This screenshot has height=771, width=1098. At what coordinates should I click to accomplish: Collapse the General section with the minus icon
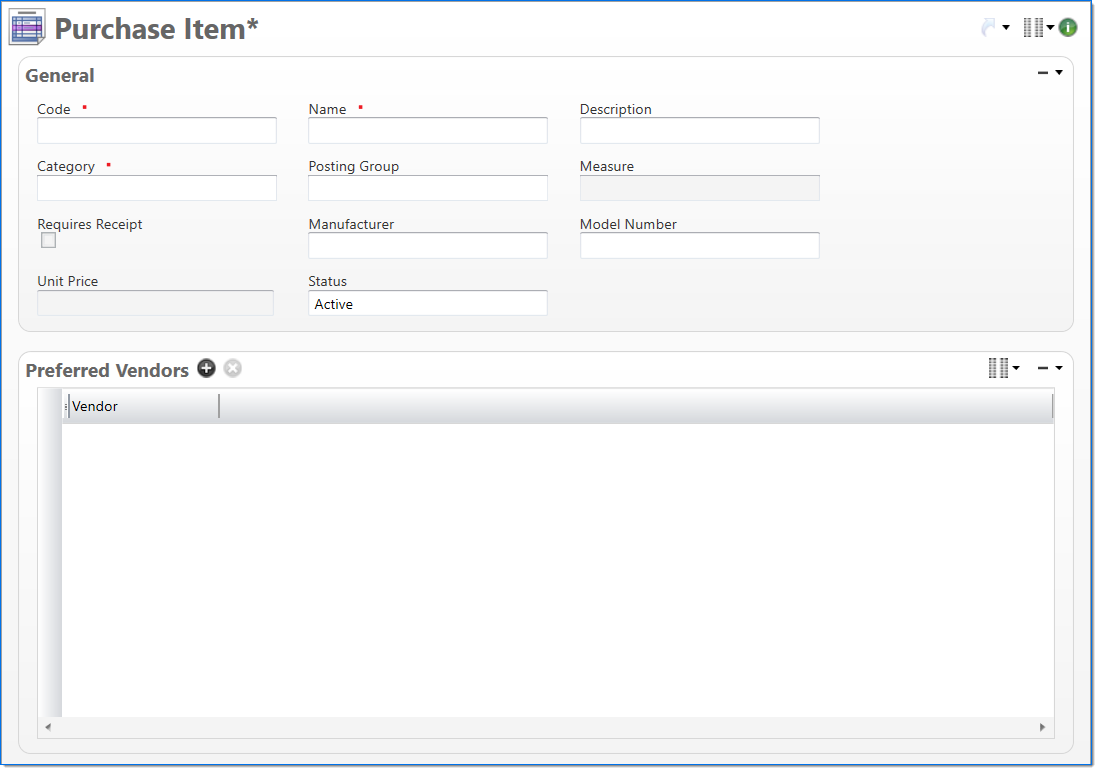(1043, 73)
